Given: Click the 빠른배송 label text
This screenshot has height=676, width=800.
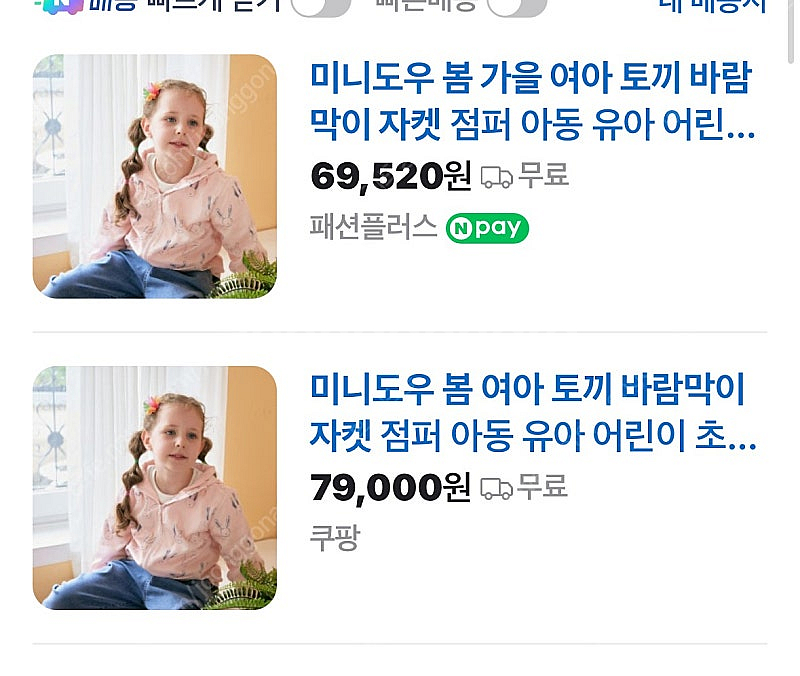Looking at the screenshot, I should (426, 5).
